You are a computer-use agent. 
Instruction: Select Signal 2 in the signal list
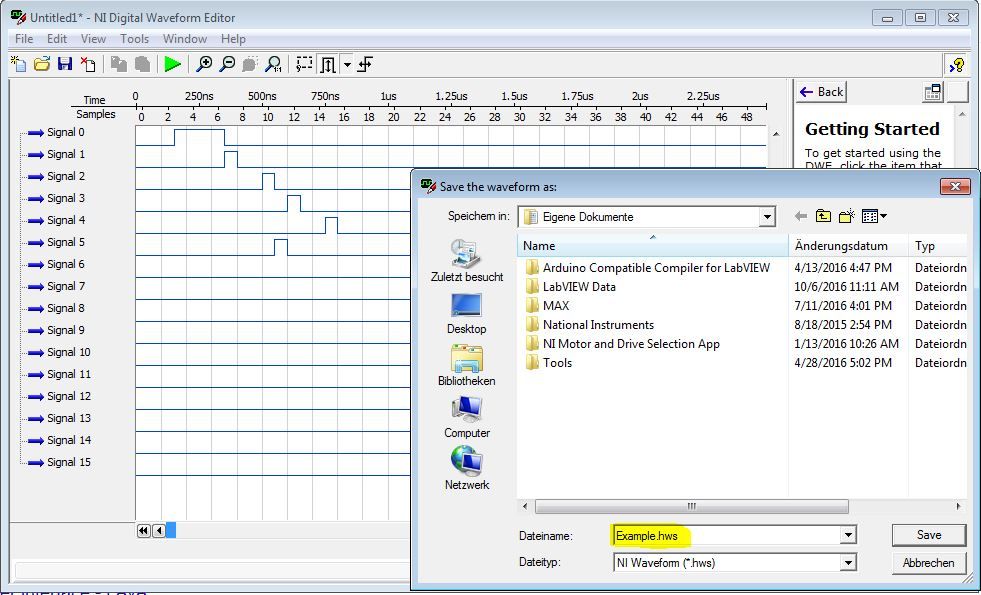pyautogui.click(x=66, y=176)
